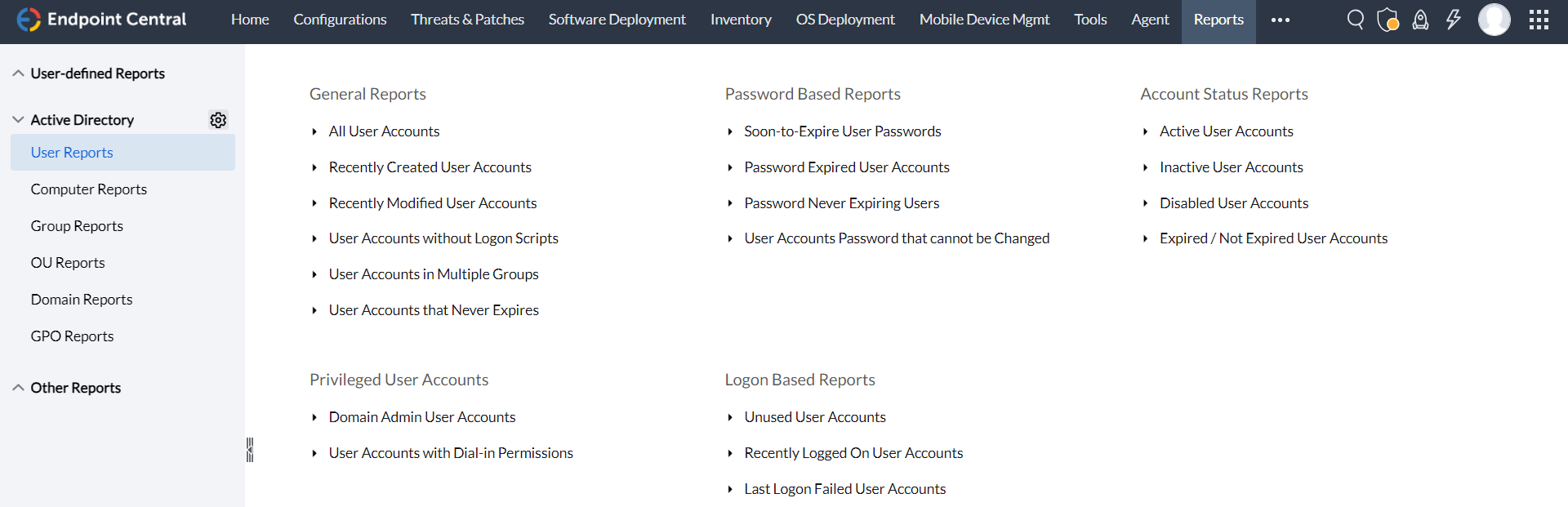Open Domain Admin User Accounts report

click(421, 417)
